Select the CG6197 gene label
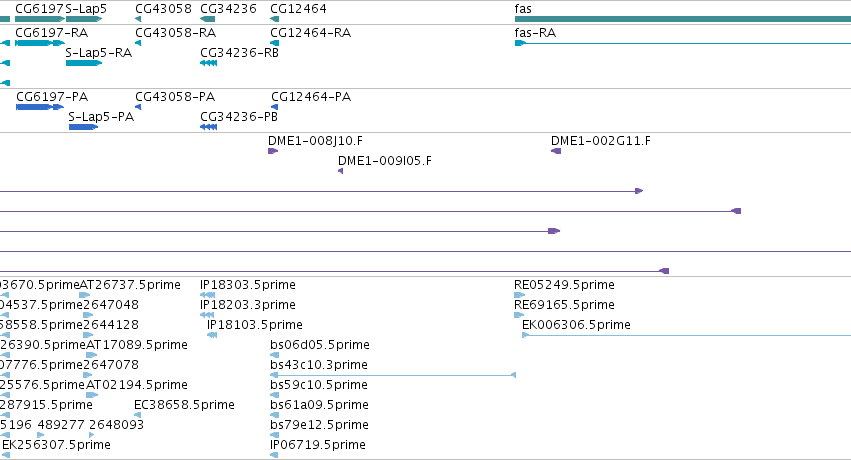Viewport: 851px width, 460px height. [40, 9]
